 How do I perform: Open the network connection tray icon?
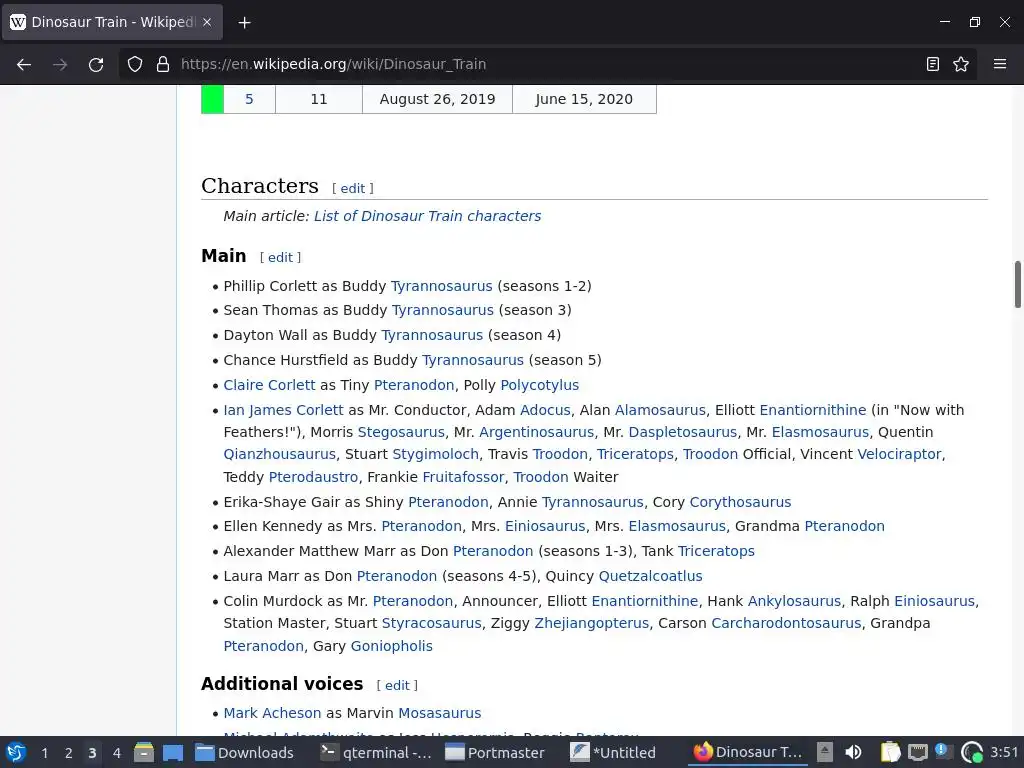click(x=918, y=752)
